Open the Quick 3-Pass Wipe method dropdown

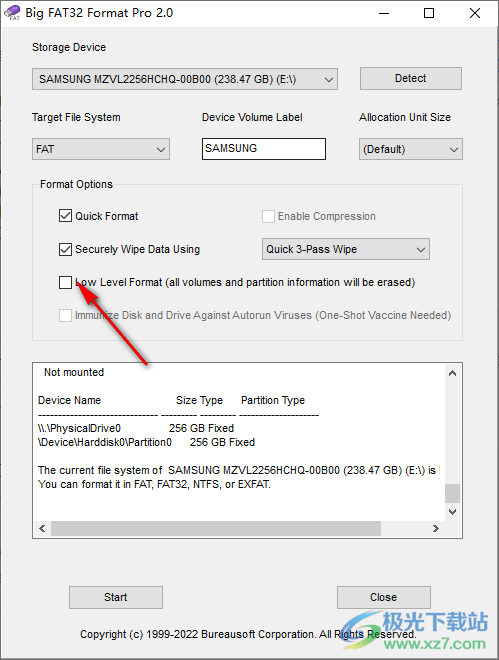(346, 249)
